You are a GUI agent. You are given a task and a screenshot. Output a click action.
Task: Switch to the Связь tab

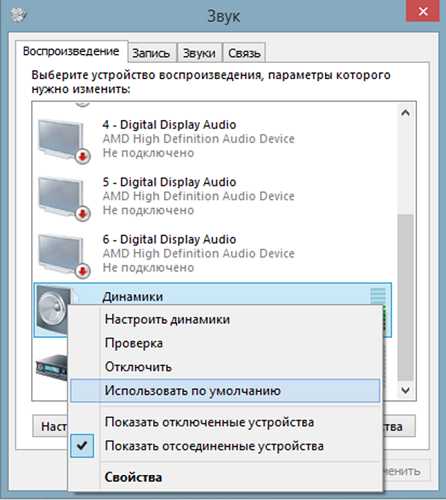[x=244, y=53]
